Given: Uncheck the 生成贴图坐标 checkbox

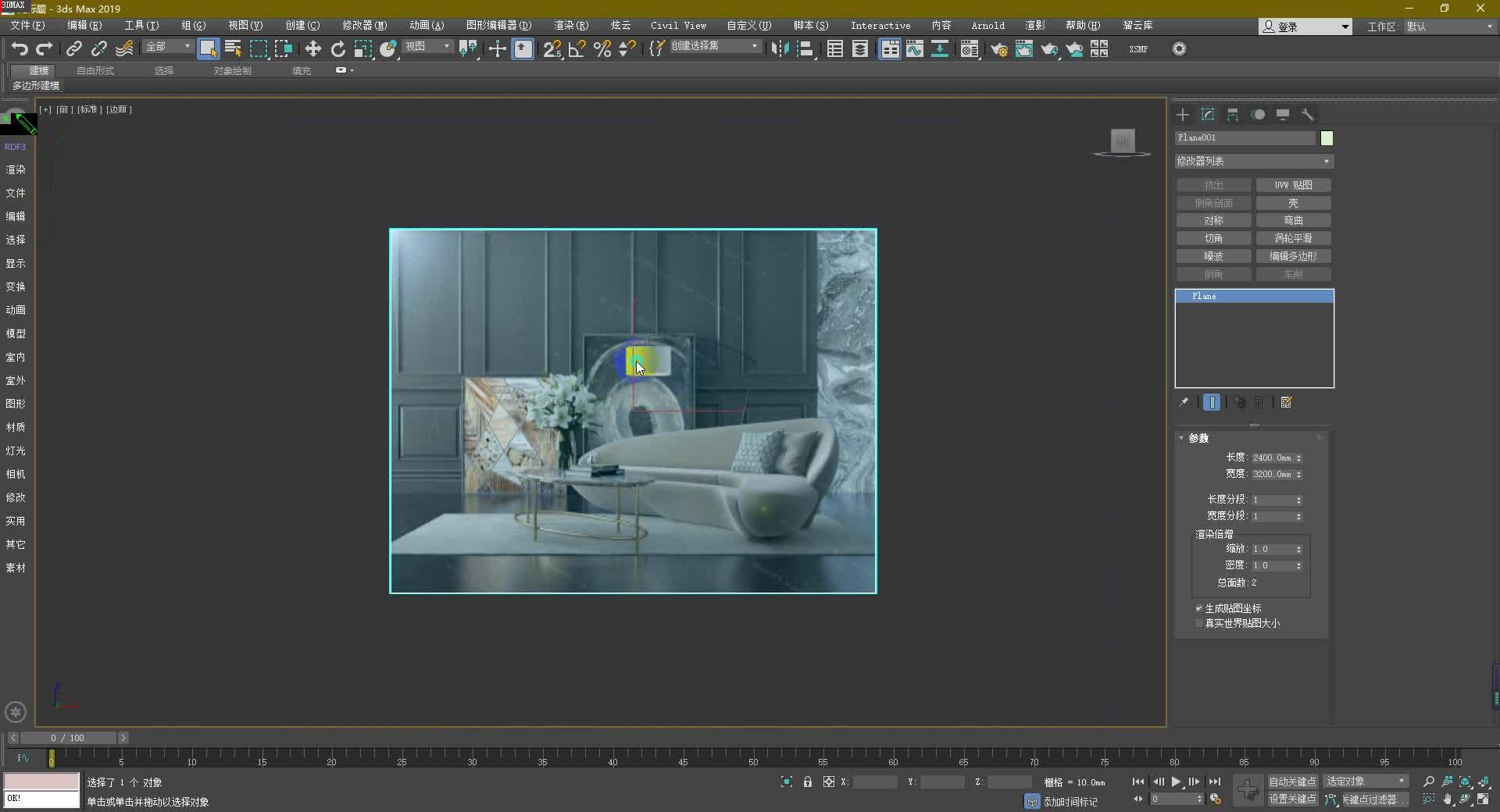Looking at the screenshot, I should pyautogui.click(x=1198, y=607).
